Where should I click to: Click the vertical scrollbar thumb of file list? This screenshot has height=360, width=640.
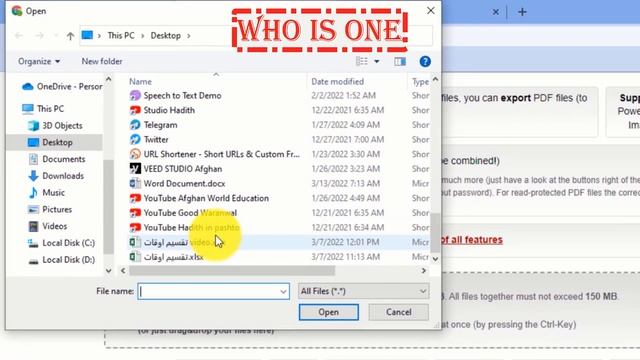click(435, 232)
